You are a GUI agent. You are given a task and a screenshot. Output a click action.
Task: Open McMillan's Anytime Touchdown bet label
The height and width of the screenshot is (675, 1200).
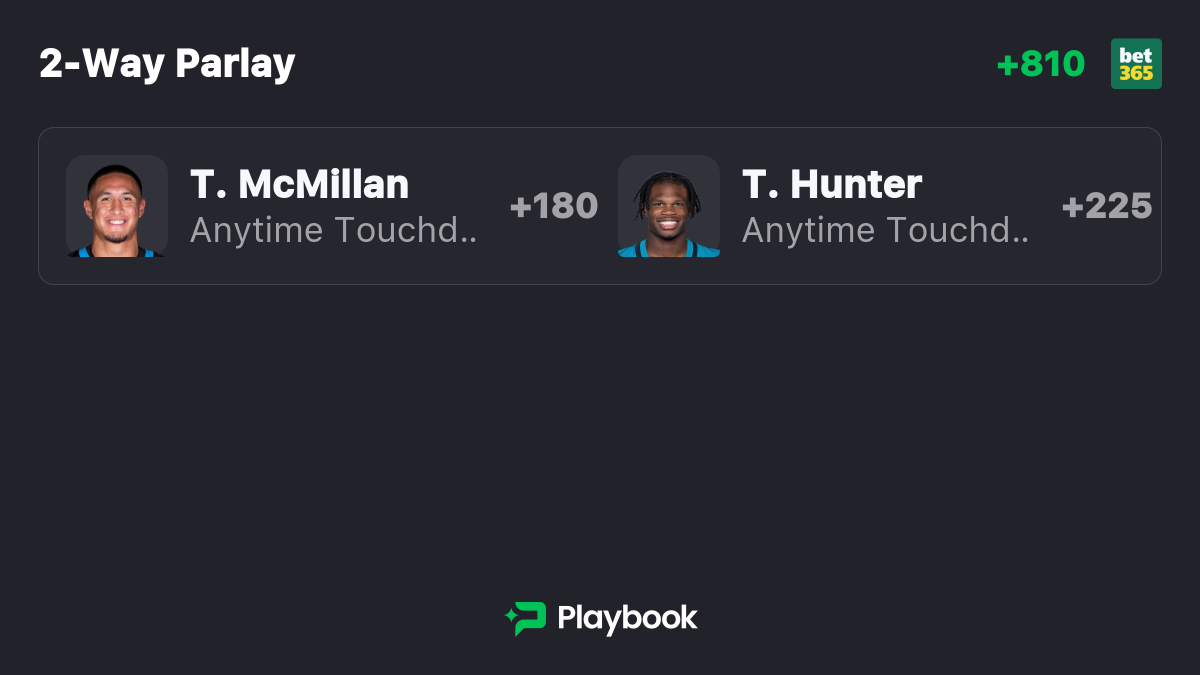pyautogui.click(x=334, y=230)
